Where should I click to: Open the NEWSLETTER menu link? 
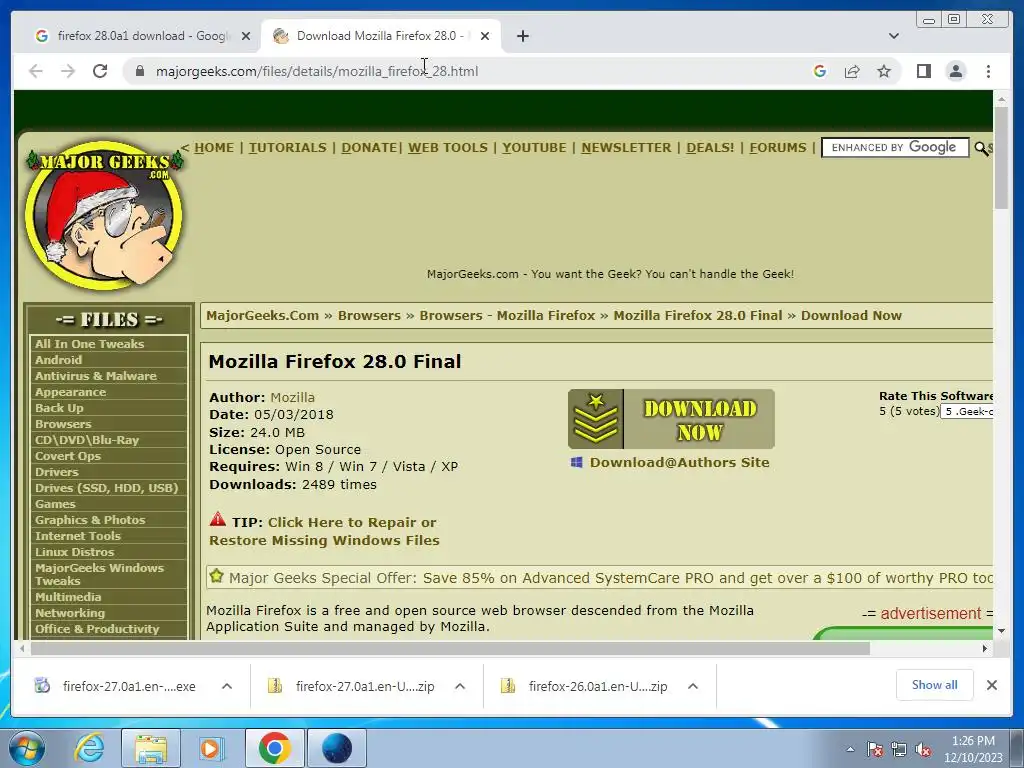coord(626,148)
